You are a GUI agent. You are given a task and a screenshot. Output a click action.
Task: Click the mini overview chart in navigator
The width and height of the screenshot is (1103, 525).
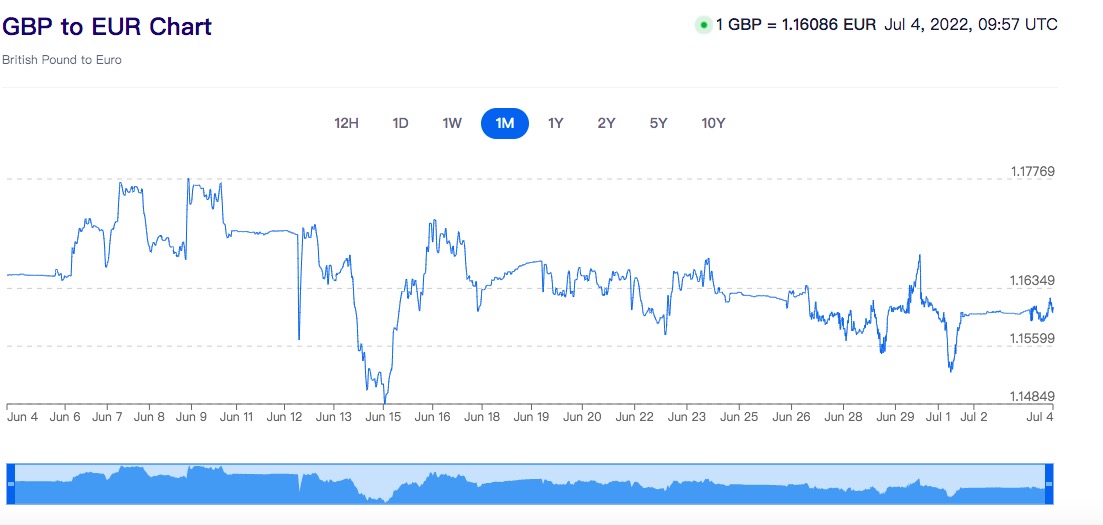point(530,485)
